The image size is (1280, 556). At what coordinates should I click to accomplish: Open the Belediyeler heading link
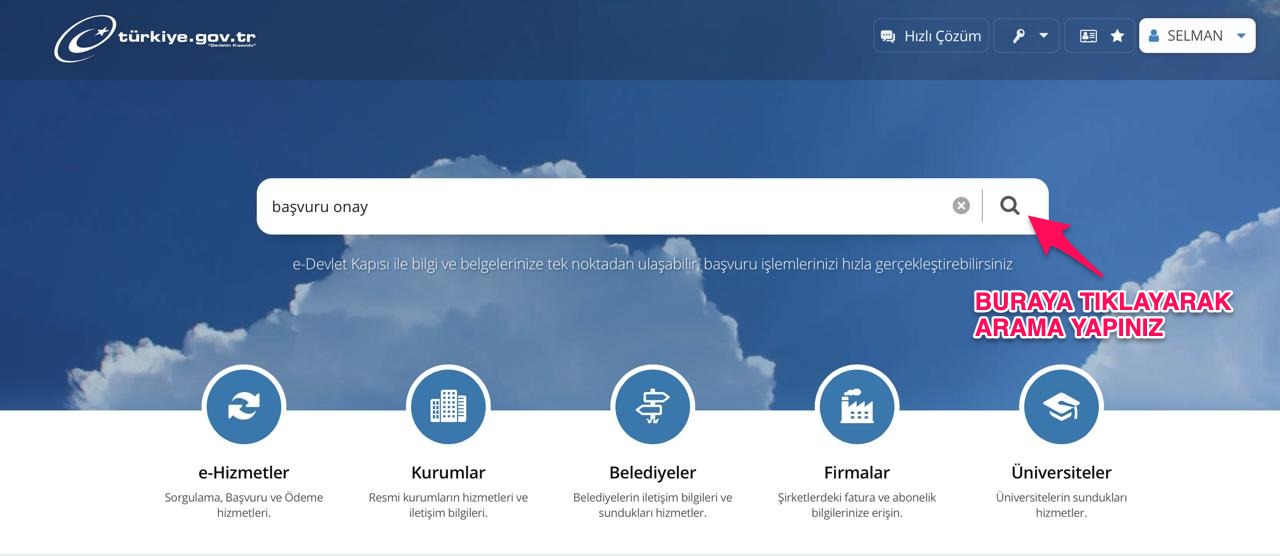coord(652,473)
